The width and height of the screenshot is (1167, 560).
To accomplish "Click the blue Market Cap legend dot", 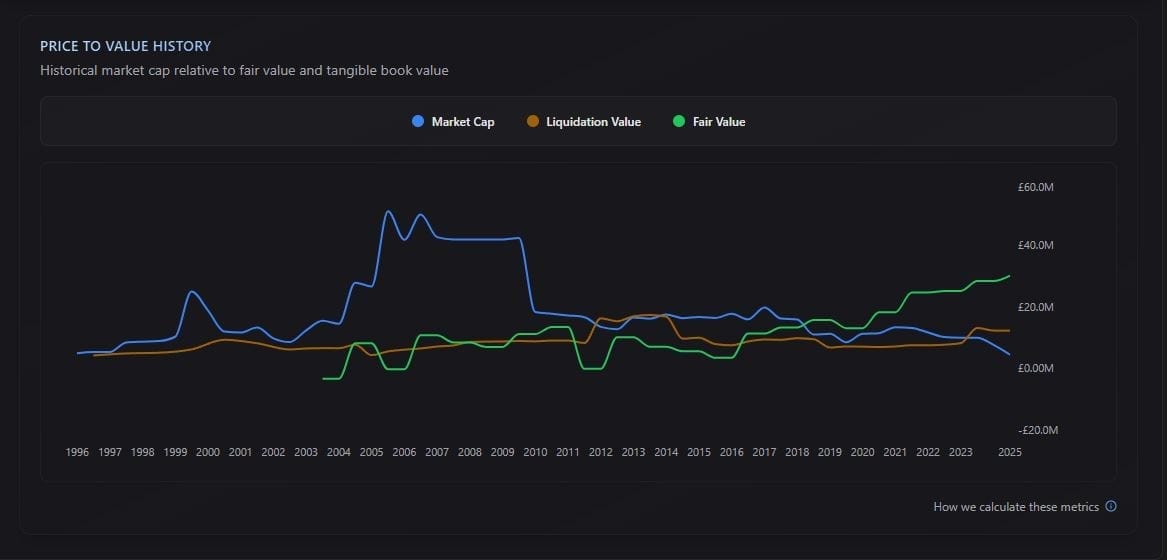I will (x=418, y=121).
